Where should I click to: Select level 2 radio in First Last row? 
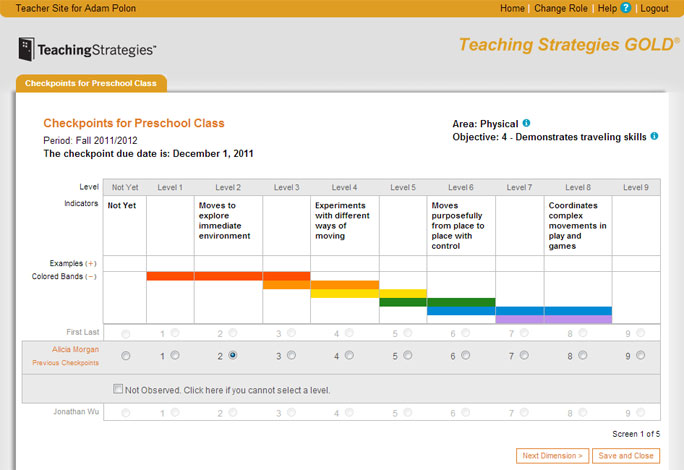pos(233,333)
